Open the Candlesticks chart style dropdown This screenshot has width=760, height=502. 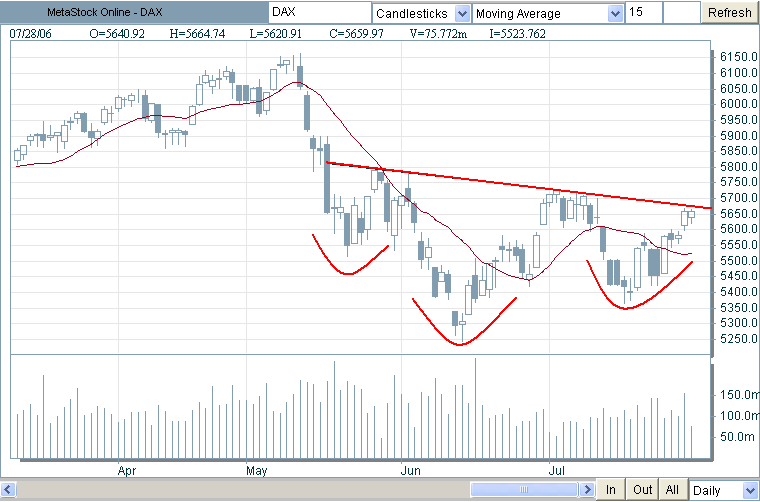point(462,13)
